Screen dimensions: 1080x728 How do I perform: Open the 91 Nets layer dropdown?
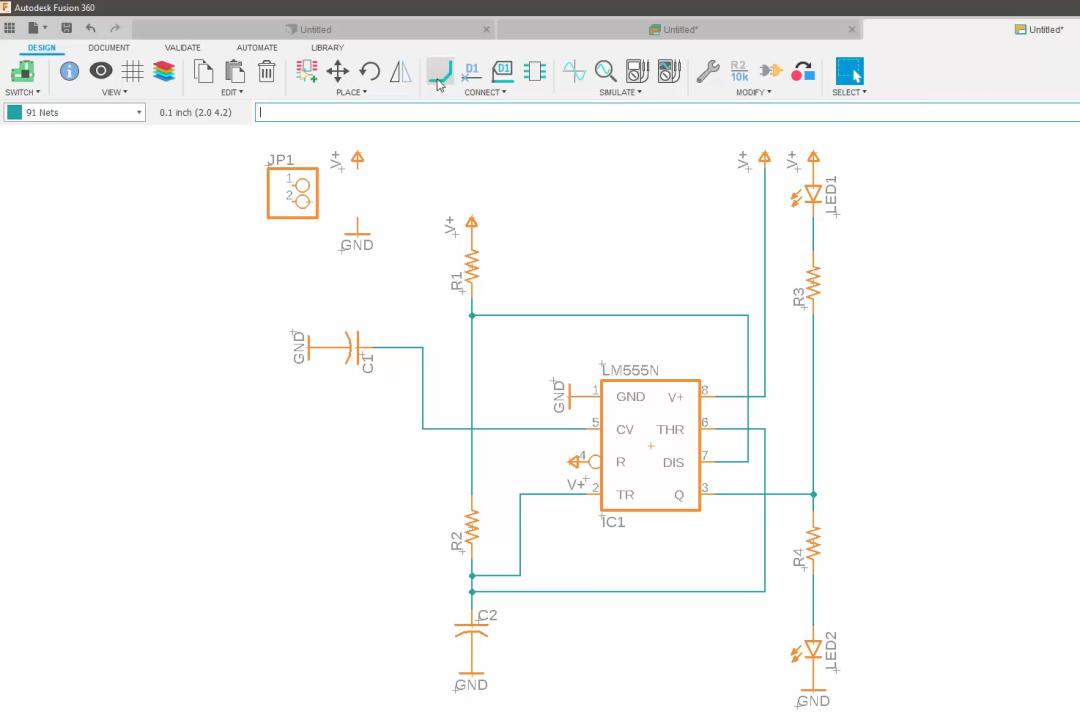[x=75, y=112]
